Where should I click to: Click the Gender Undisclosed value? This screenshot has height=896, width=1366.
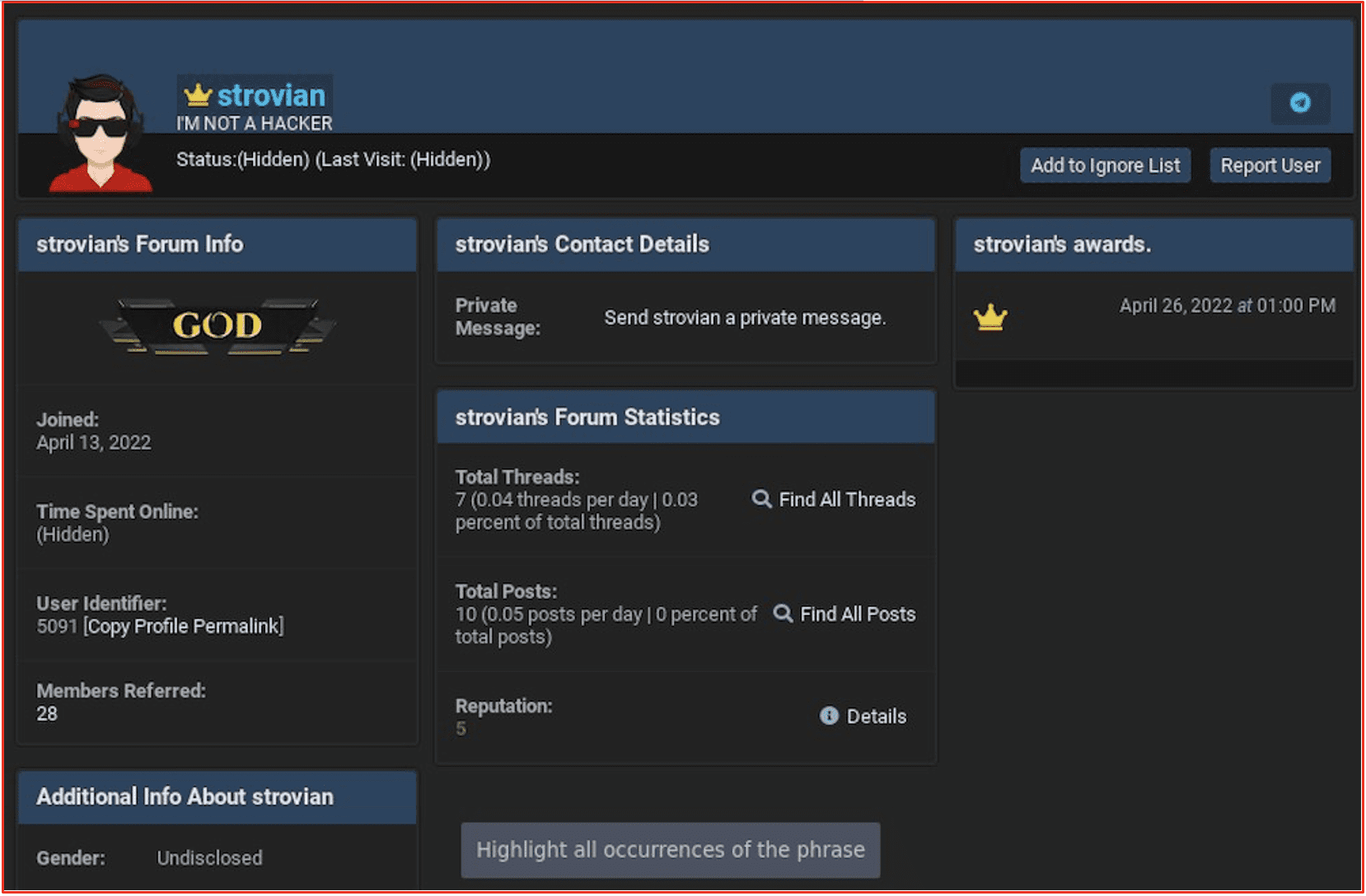[x=209, y=858]
